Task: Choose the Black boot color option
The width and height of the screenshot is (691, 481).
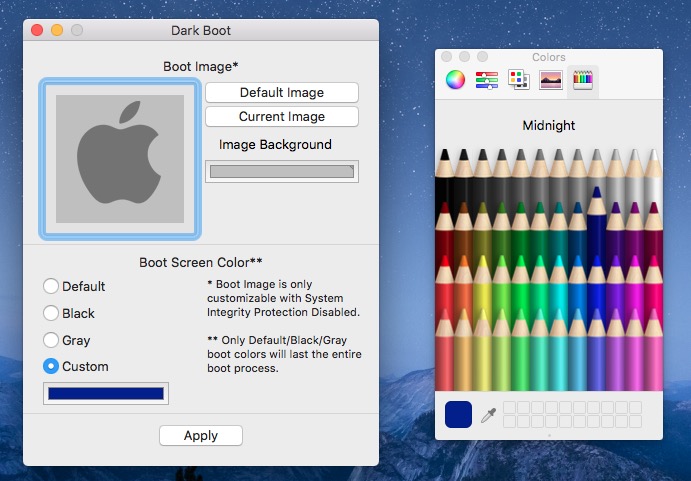Action: (51, 314)
